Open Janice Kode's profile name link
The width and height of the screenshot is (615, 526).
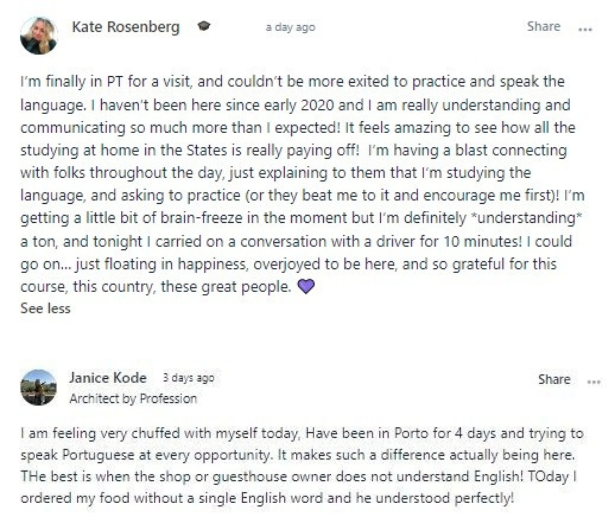(x=108, y=379)
